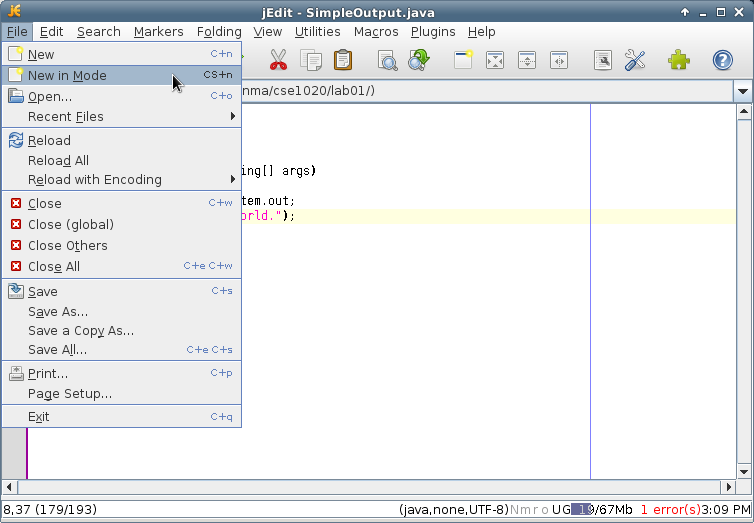Click the Split Horizontally toolbar icon
The image size is (754, 523).
pos(527,61)
